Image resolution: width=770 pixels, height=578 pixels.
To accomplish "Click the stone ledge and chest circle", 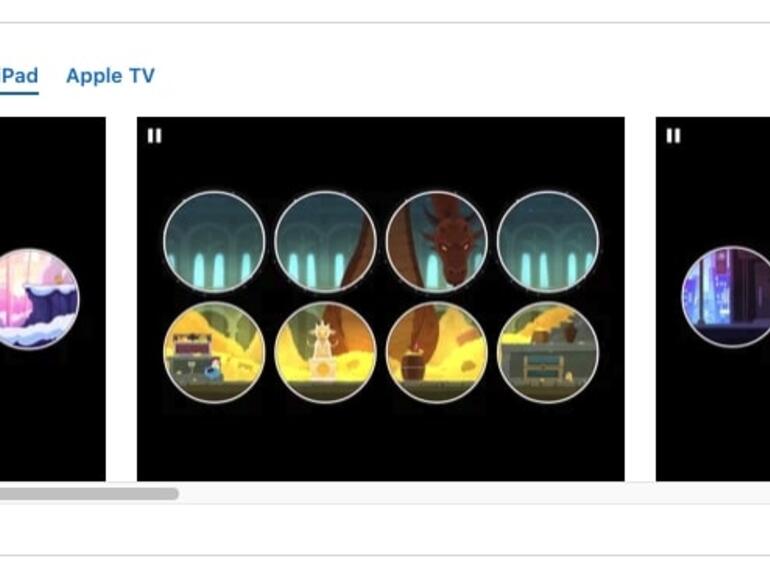I will click(x=548, y=353).
